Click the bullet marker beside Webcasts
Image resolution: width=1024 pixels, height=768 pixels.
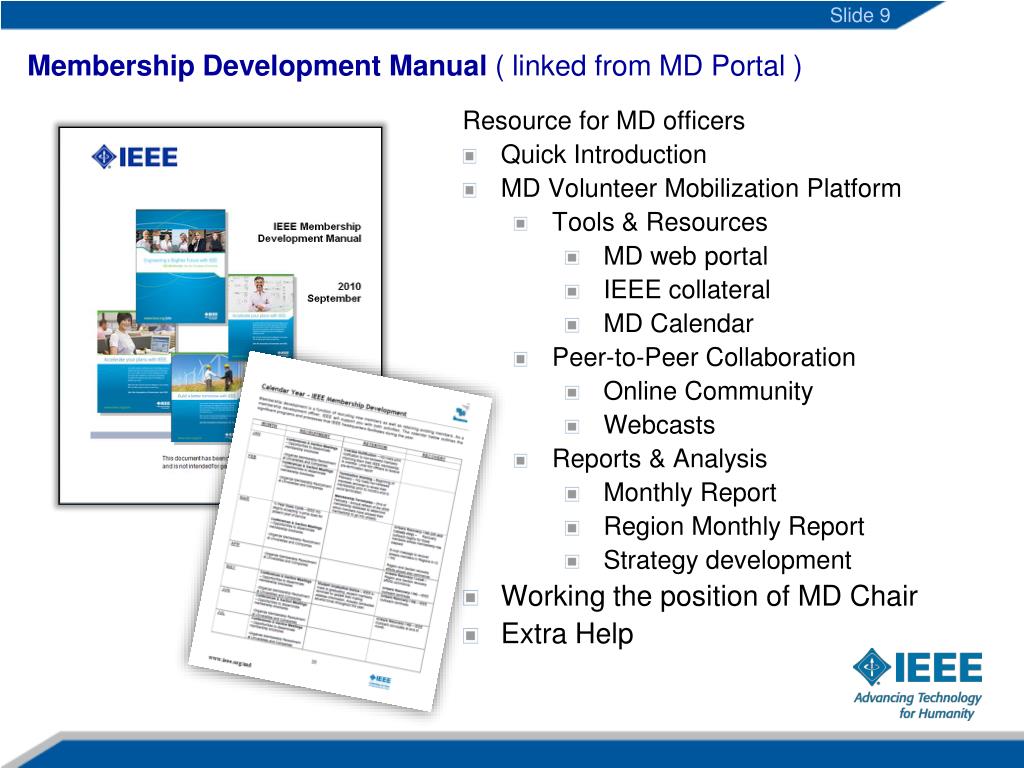(x=572, y=427)
